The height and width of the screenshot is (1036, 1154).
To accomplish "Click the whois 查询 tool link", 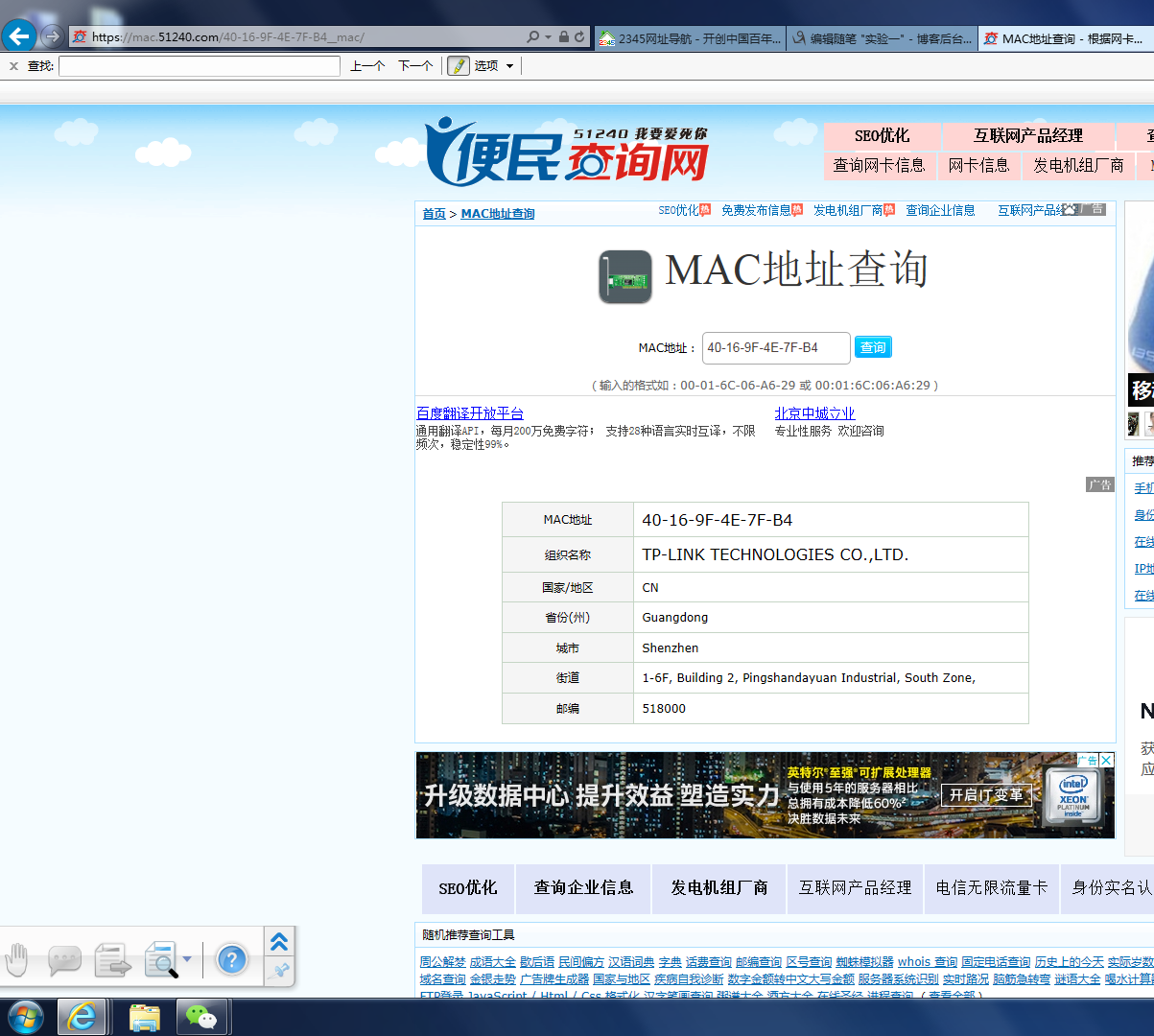I will (928, 962).
